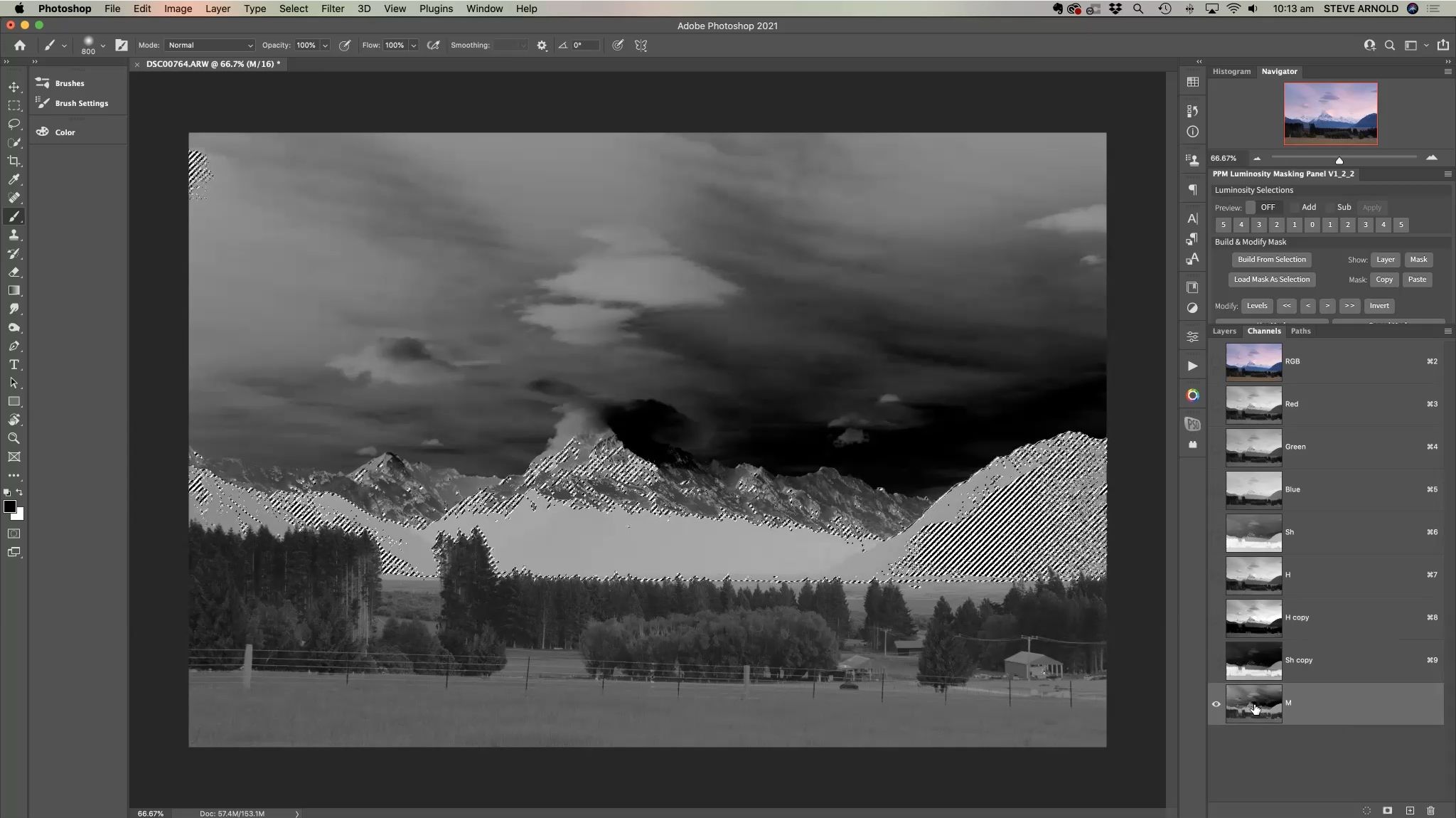
Task: Select the Sh copy channel thumbnail
Action: [1253, 660]
